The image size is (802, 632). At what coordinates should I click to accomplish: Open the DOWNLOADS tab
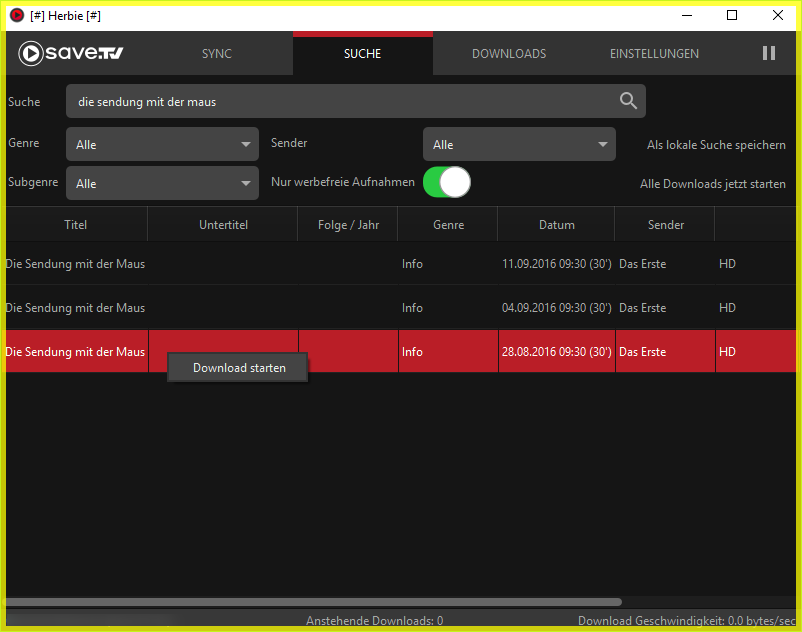pos(509,54)
